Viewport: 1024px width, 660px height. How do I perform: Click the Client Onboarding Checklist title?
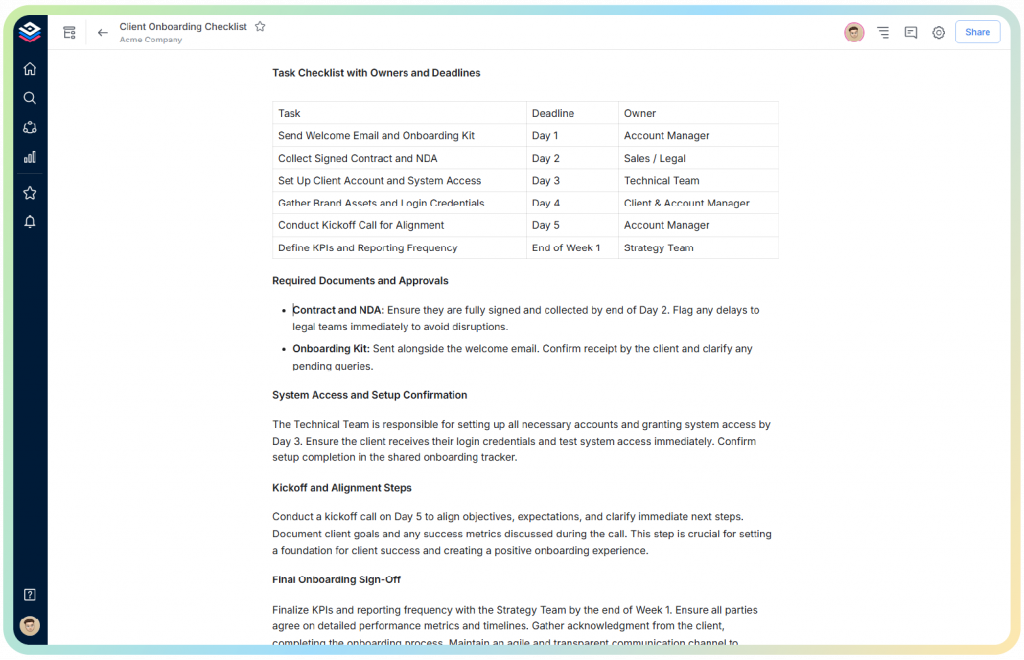pos(183,27)
